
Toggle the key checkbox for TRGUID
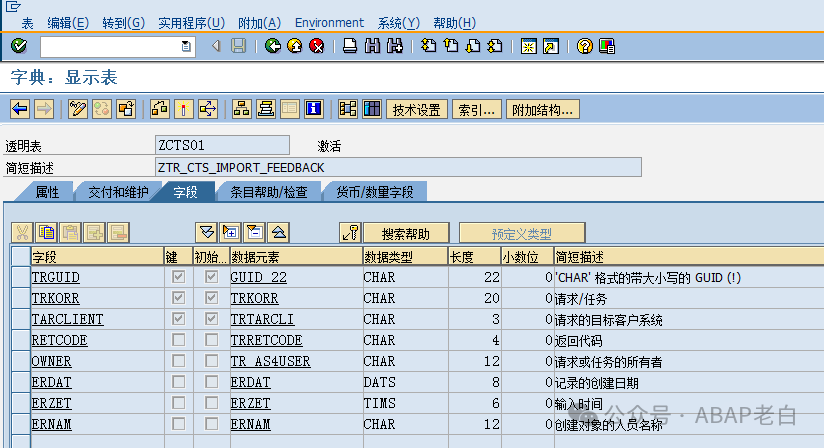[x=178, y=277]
